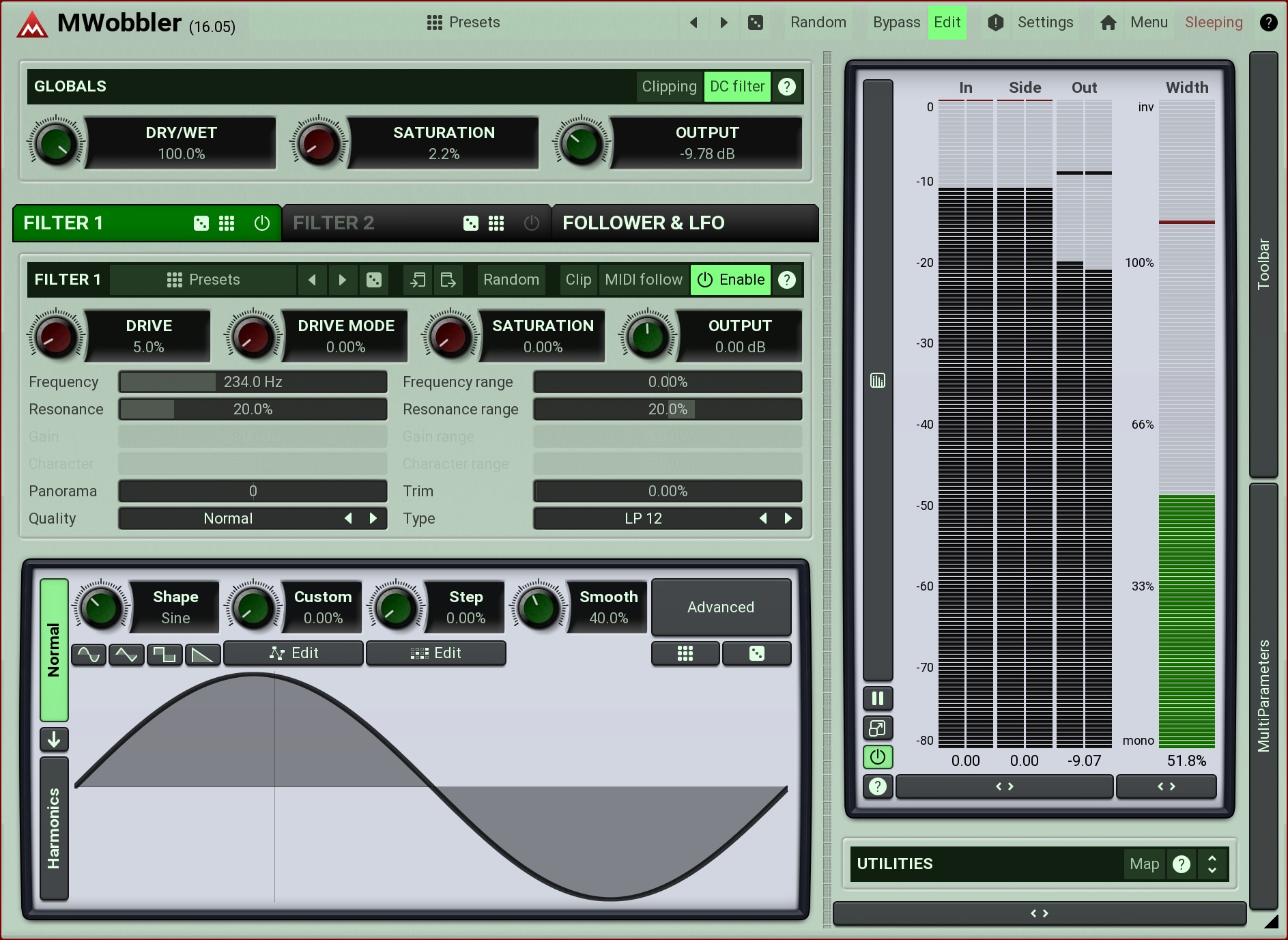Click the Filter 1 paste settings icon

click(x=448, y=280)
